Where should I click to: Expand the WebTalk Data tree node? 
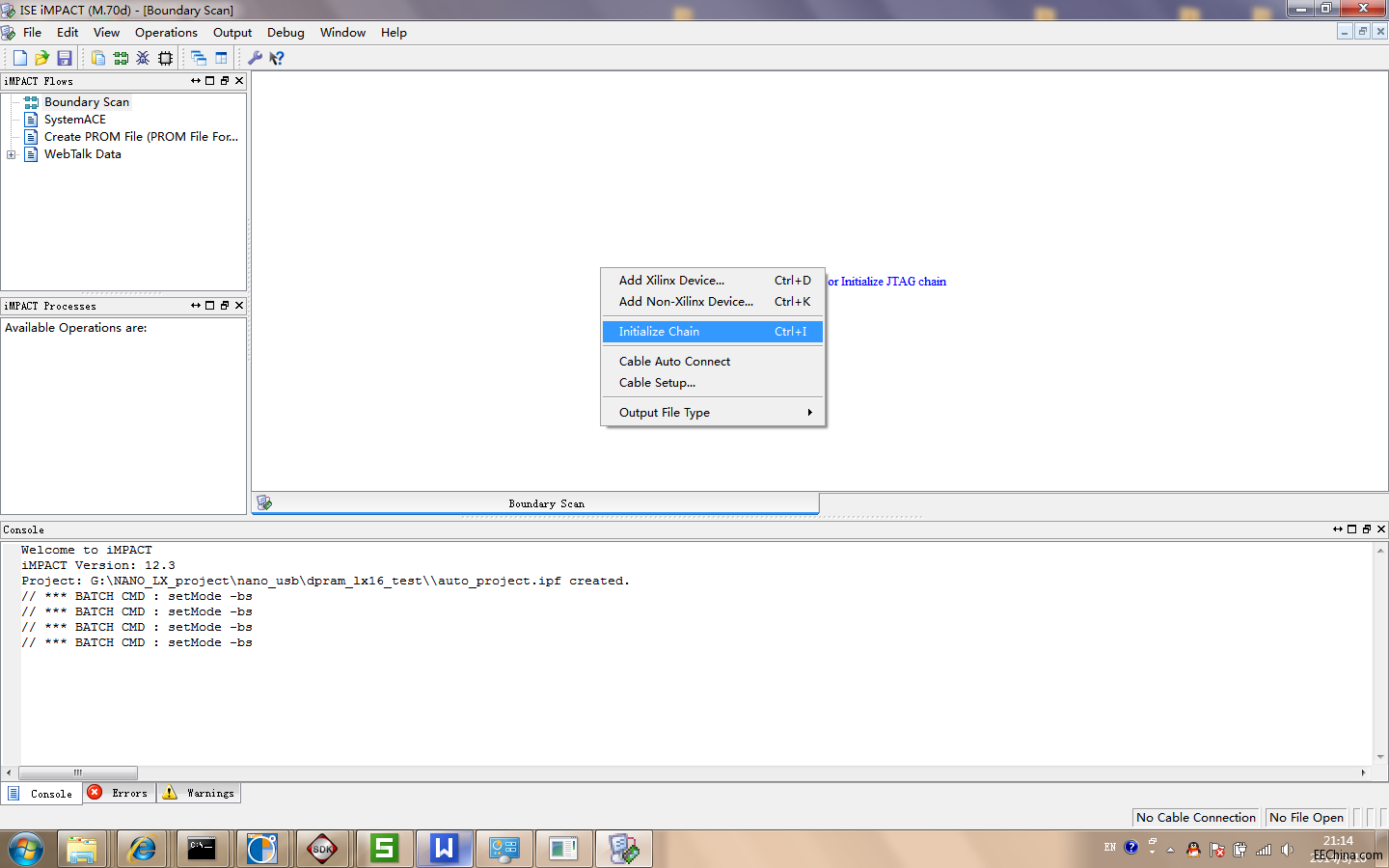[11, 154]
